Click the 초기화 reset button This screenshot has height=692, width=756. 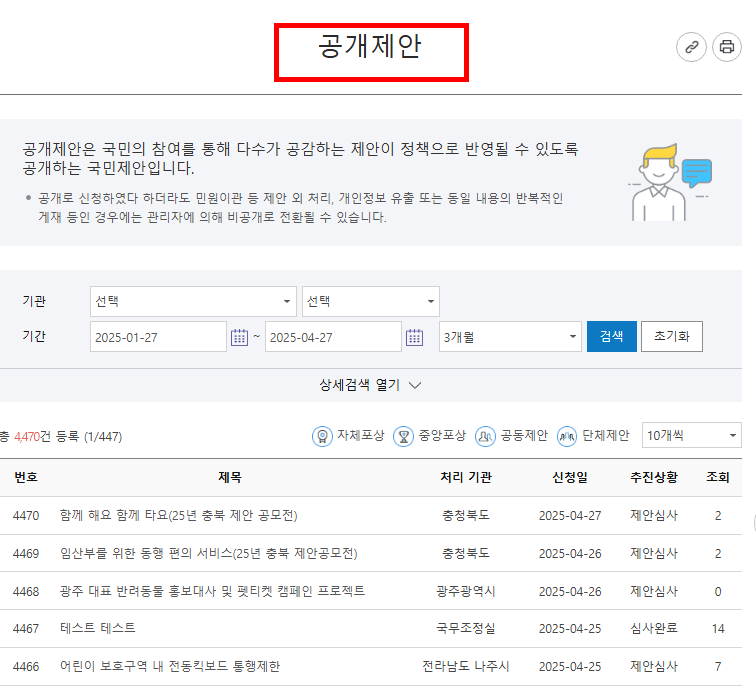pos(672,336)
